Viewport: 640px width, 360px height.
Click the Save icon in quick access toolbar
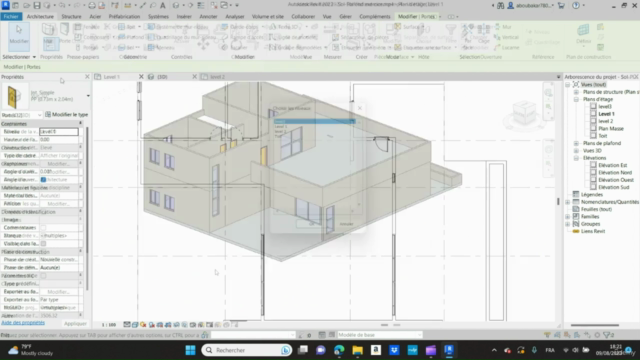tap(37, 5)
